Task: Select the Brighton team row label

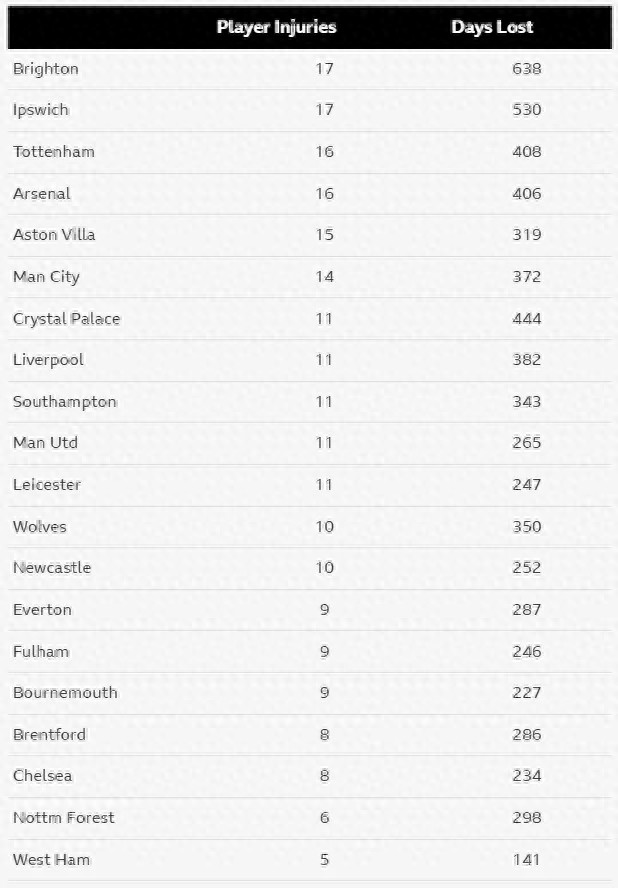Action: (x=46, y=69)
